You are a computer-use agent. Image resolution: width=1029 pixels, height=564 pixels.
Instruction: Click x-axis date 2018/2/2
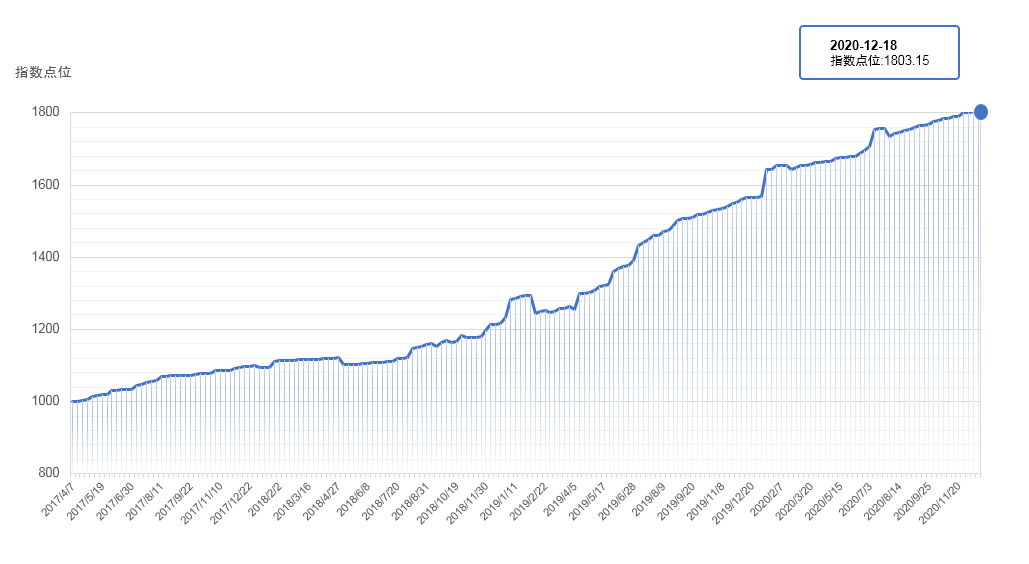(x=265, y=499)
